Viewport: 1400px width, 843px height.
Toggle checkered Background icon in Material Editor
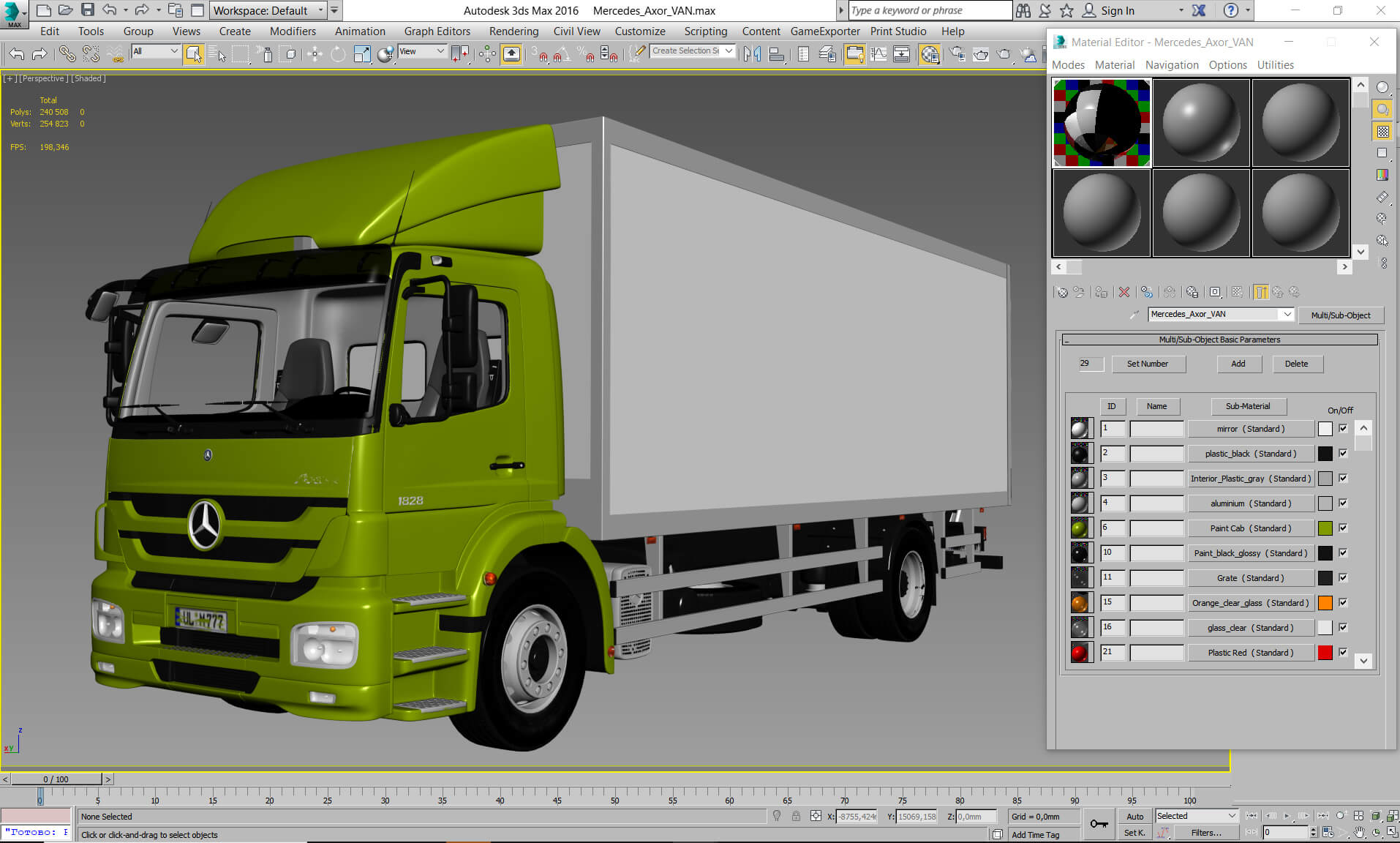click(1382, 132)
